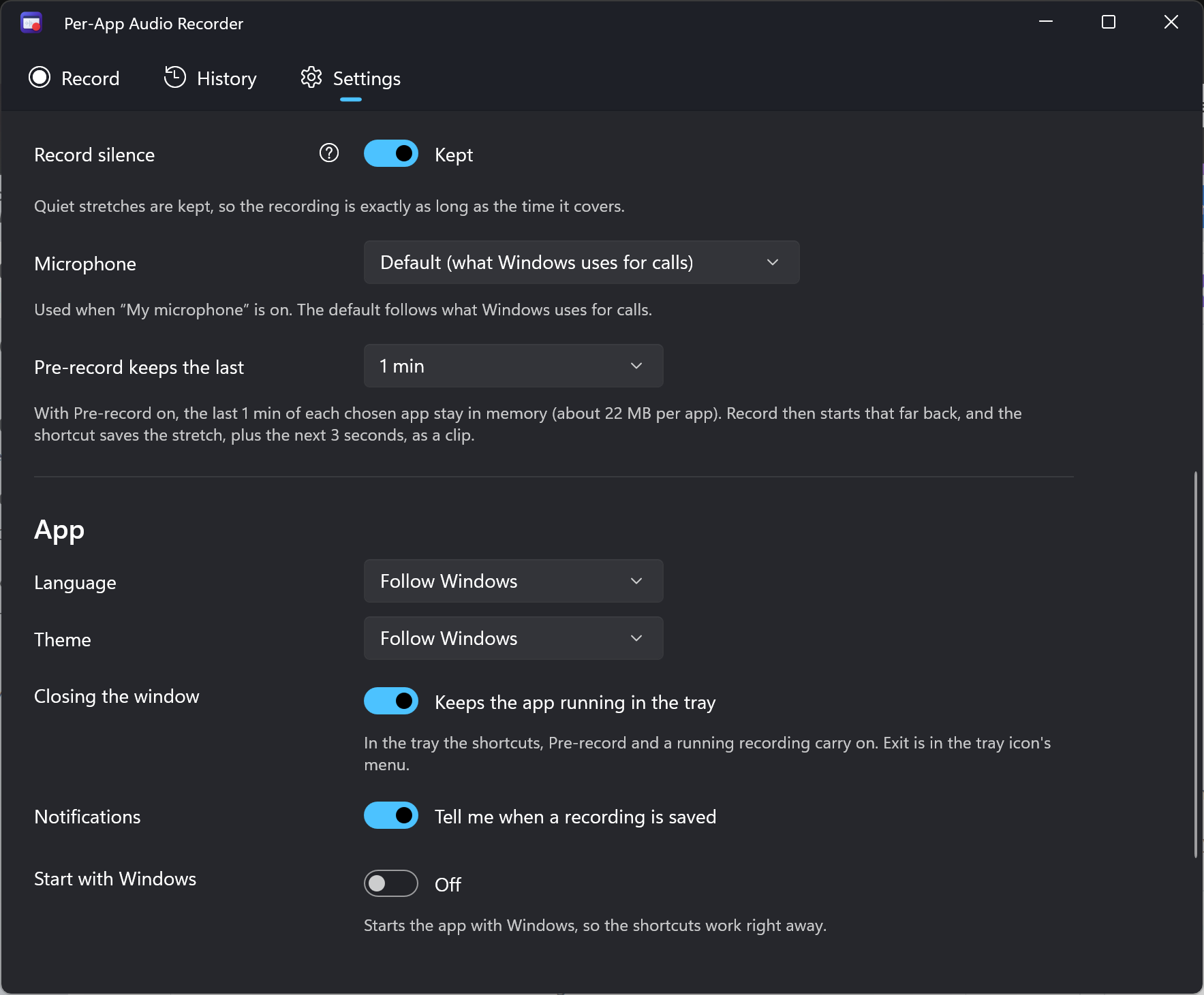
Task: Click the "Off" label beside Start with Windows
Action: pyautogui.click(x=448, y=885)
